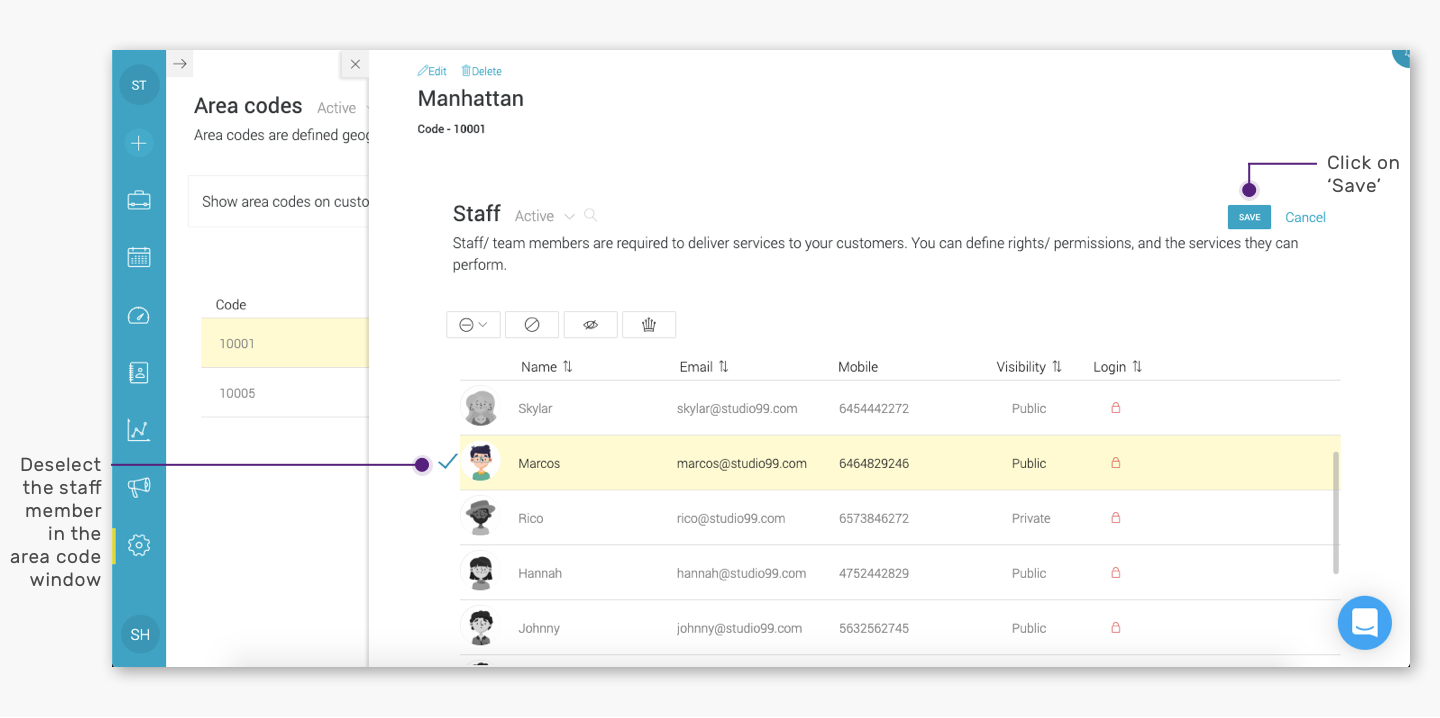
Task: Click the plus add icon in sidebar
Action: [139, 143]
